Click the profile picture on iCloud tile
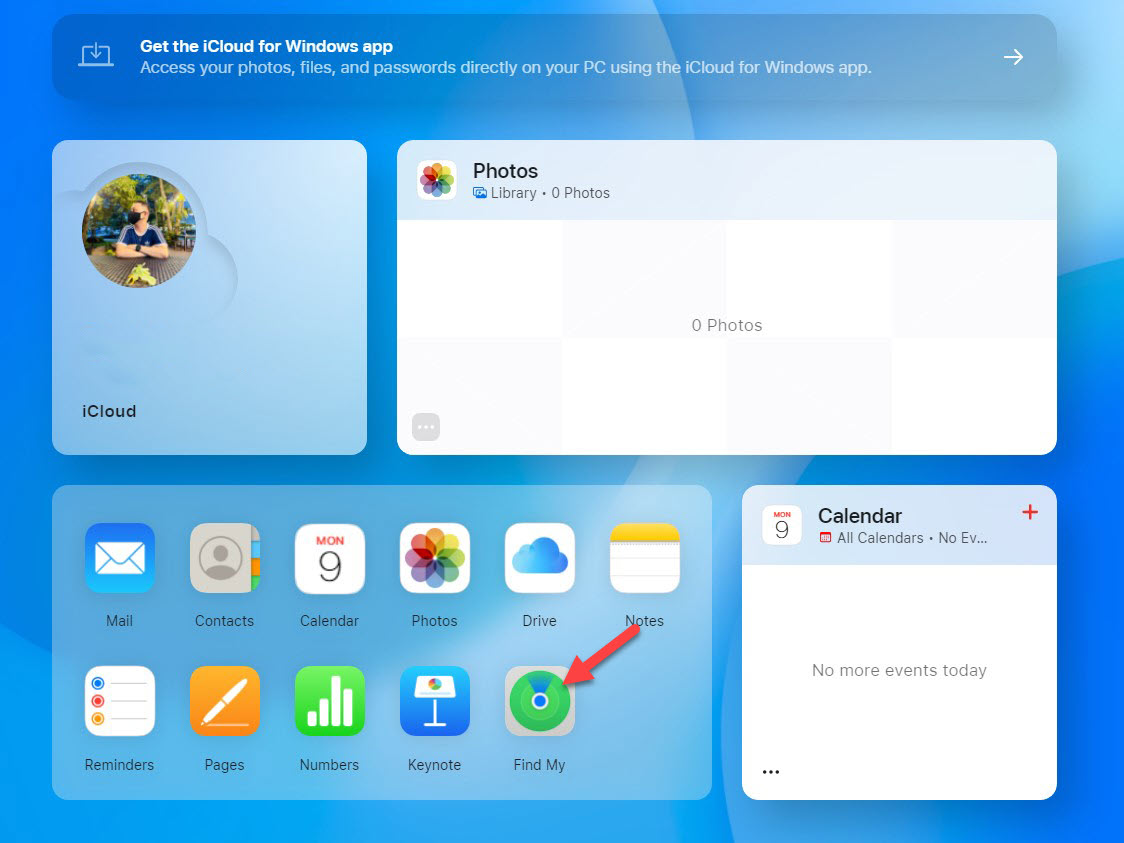The height and width of the screenshot is (843, 1124). point(139,231)
